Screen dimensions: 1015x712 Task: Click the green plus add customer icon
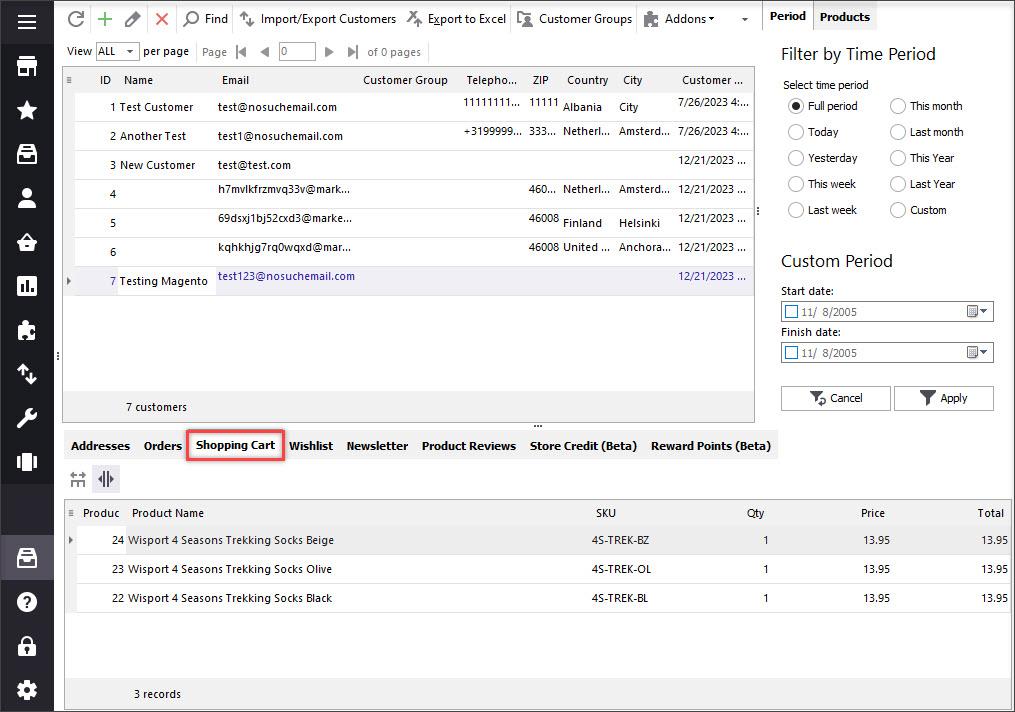(x=104, y=18)
